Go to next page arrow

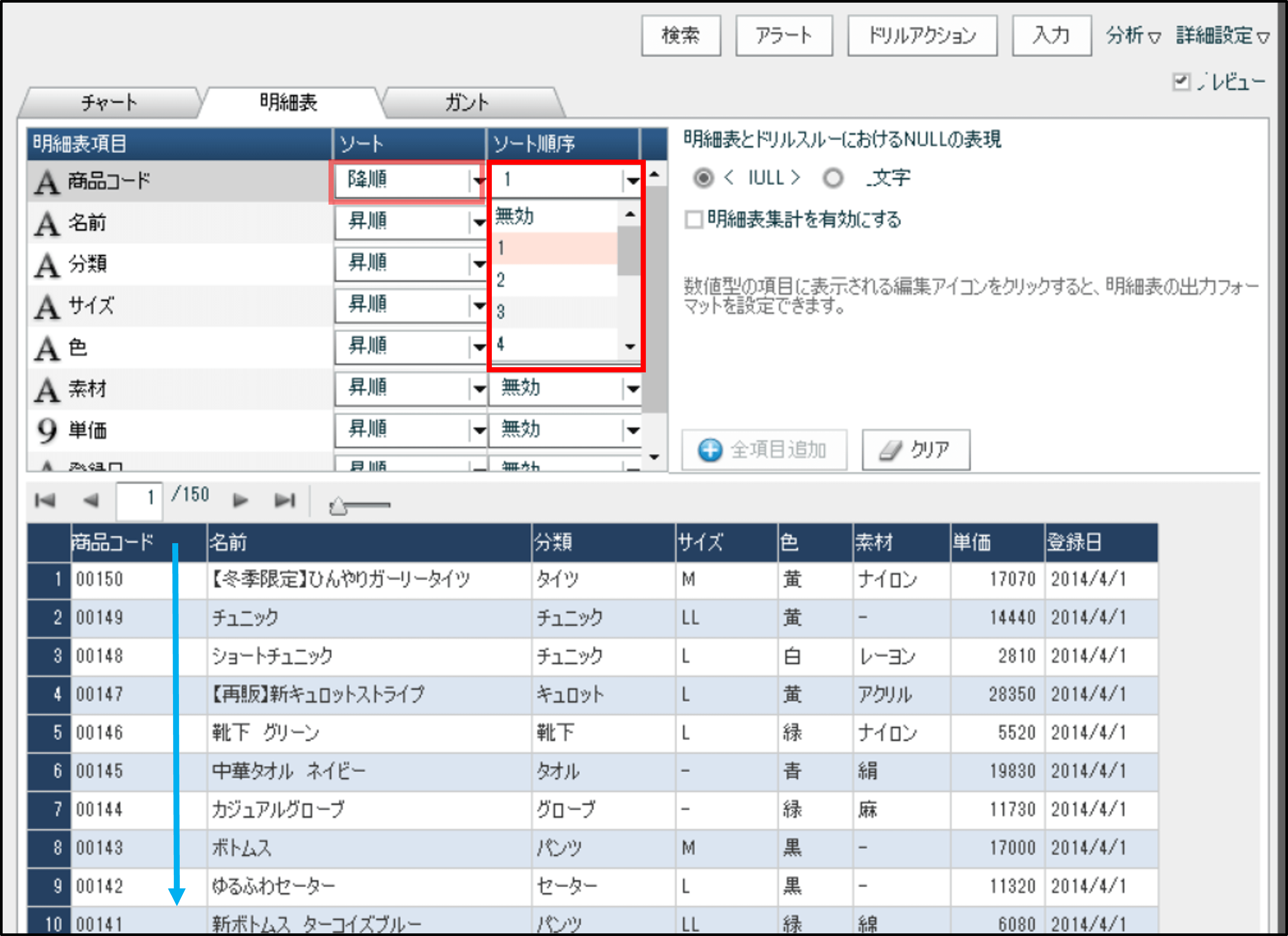(x=240, y=500)
